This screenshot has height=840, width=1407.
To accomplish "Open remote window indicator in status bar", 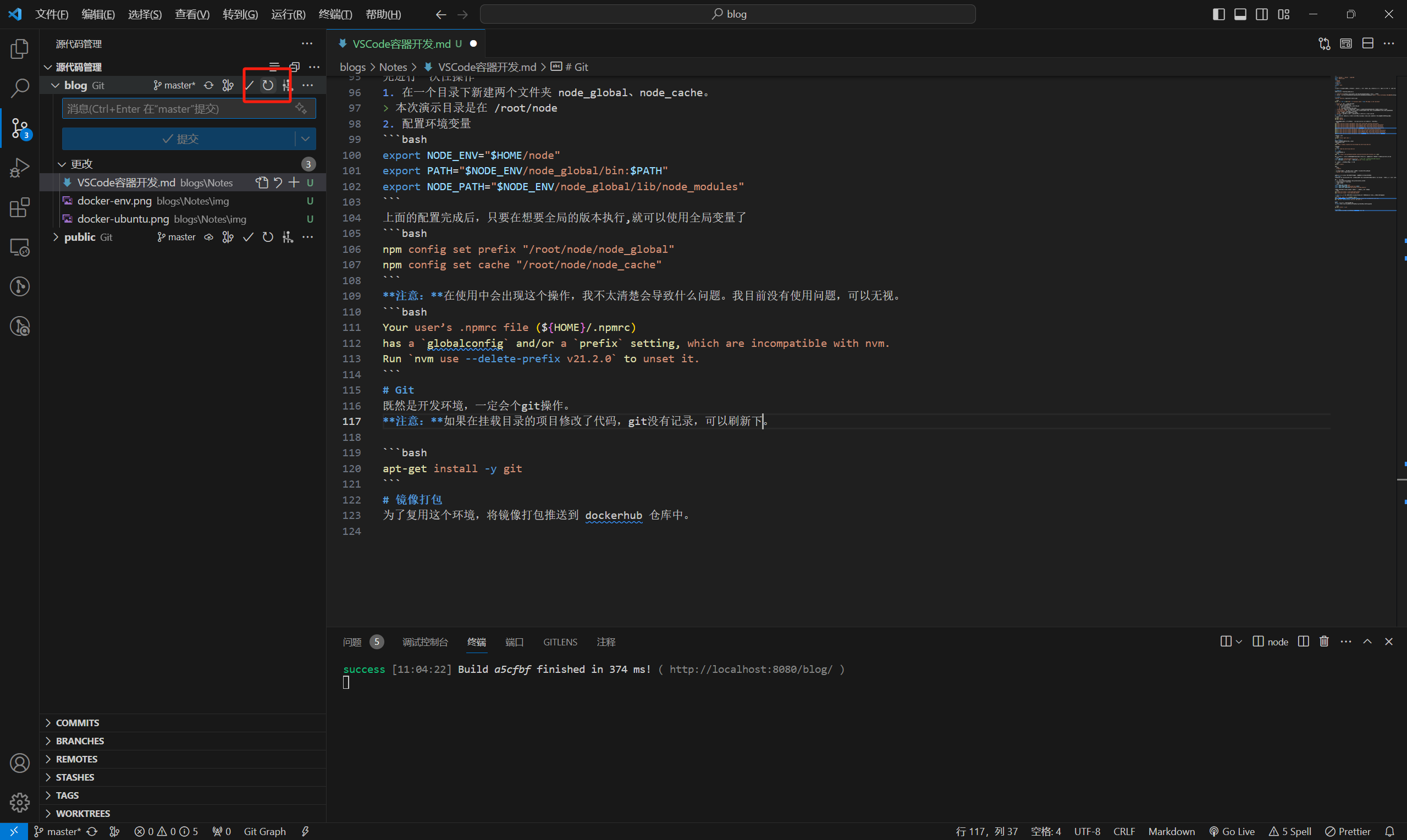I will coord(14,831).
